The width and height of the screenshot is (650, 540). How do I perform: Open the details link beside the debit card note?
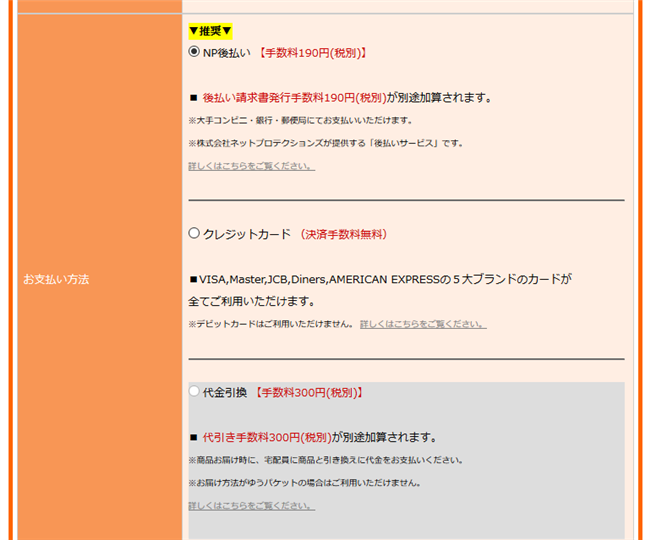pos(423,324)
